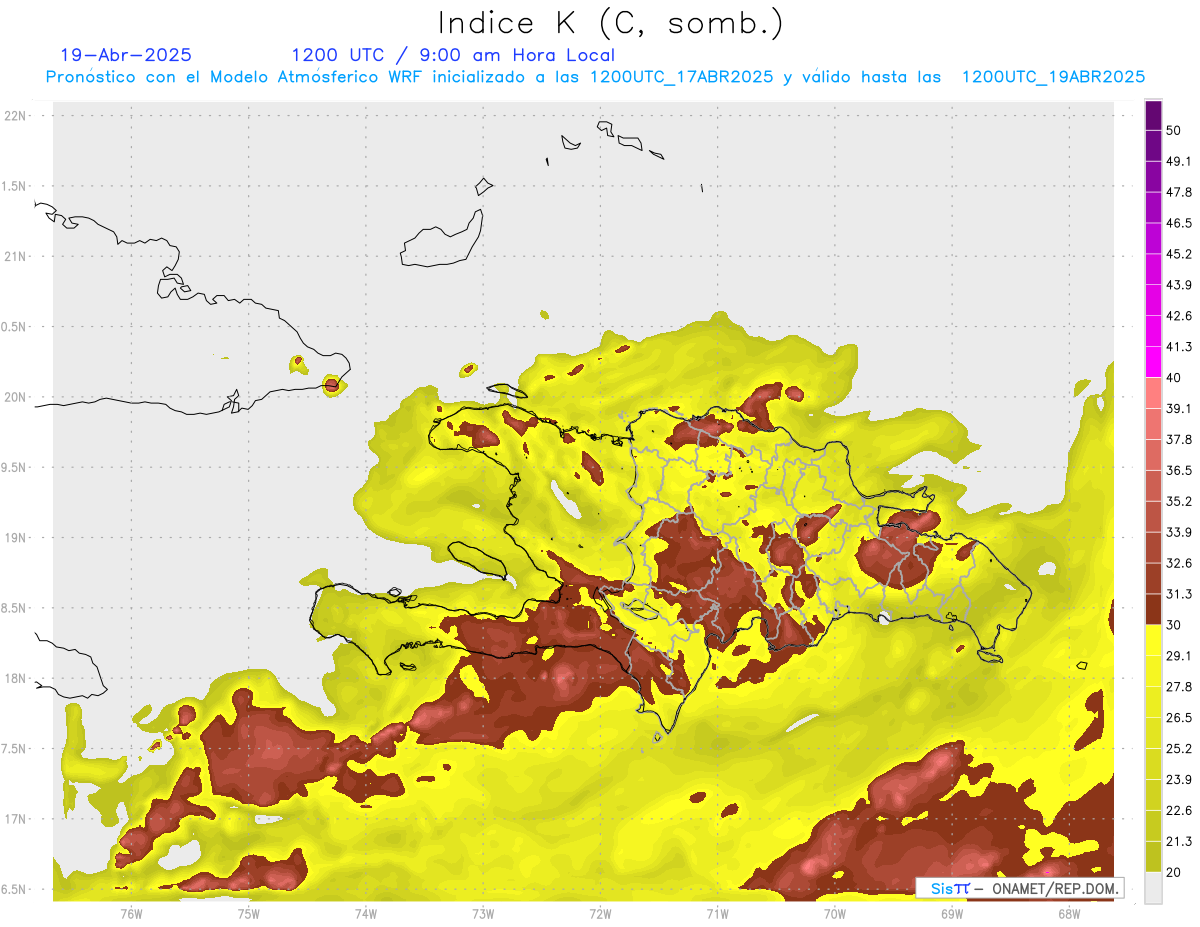Click the magenta swatch between 40 and 41.3
Screen dimensions: 1200x927
tap(1153, 362)
